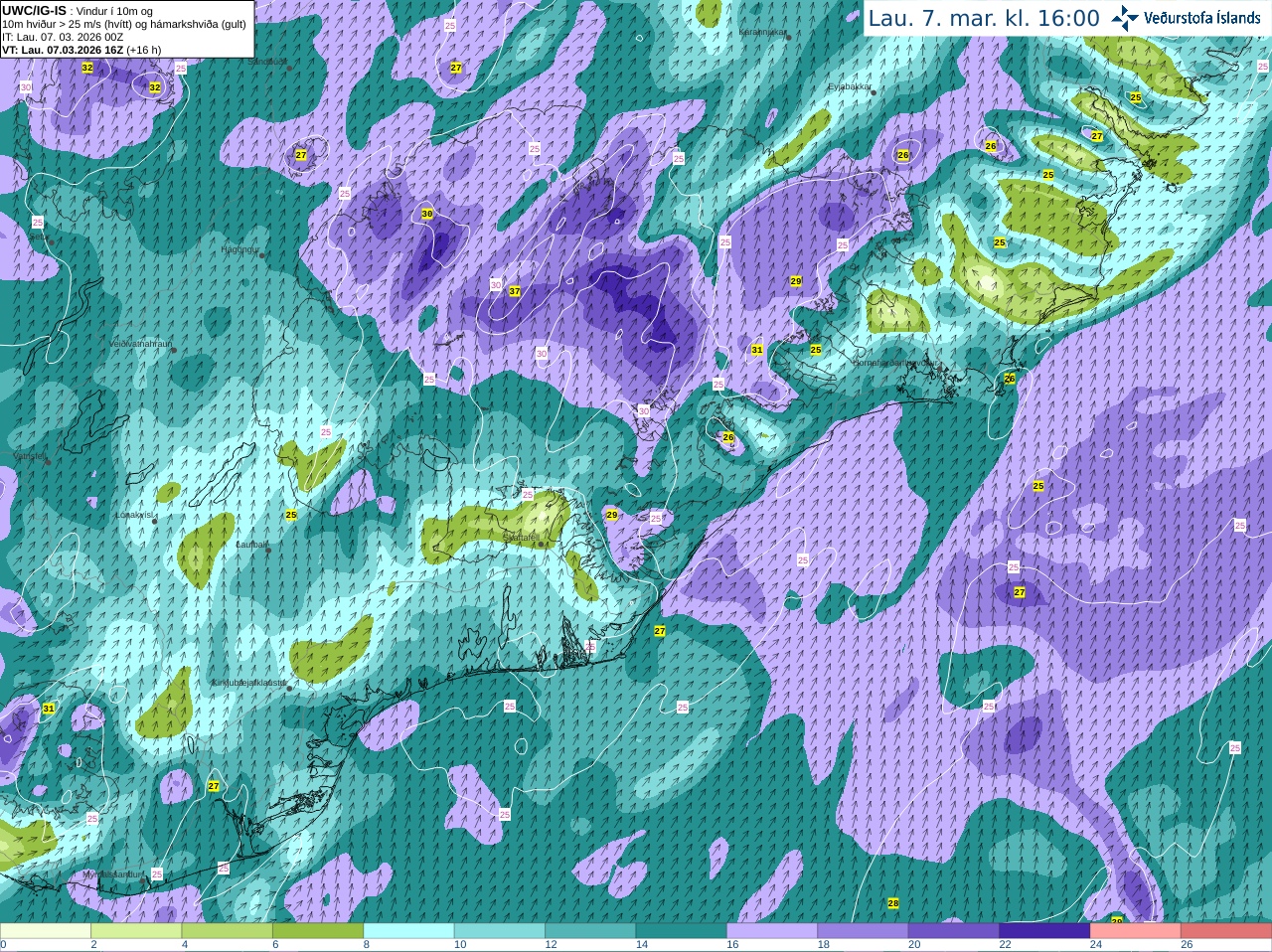Click the Lónakvísl station label

[134, 515]
